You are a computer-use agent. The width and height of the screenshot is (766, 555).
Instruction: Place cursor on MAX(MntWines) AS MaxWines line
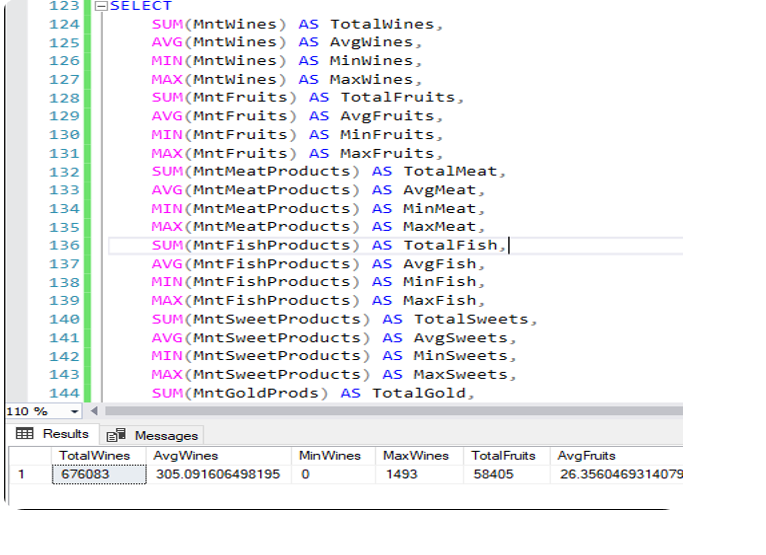(286, 79)
